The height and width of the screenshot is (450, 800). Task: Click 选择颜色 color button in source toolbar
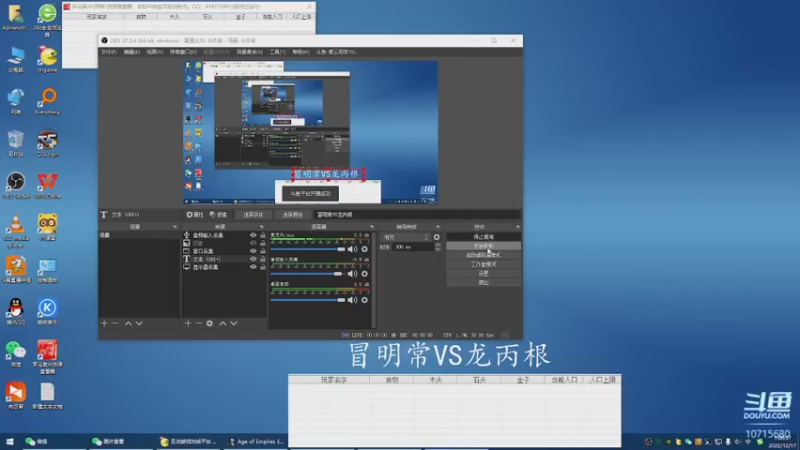point(293,215)
